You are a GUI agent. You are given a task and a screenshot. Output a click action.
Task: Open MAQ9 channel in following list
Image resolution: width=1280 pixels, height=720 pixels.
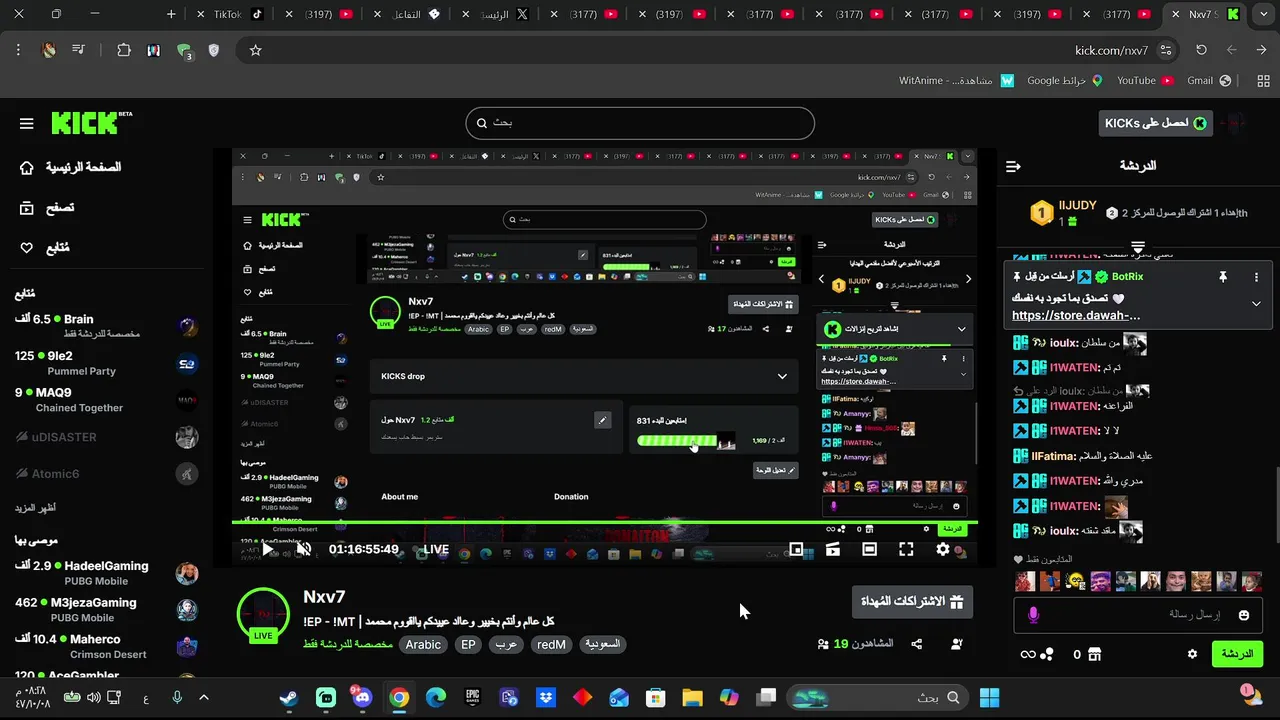(x=105, y=400)
